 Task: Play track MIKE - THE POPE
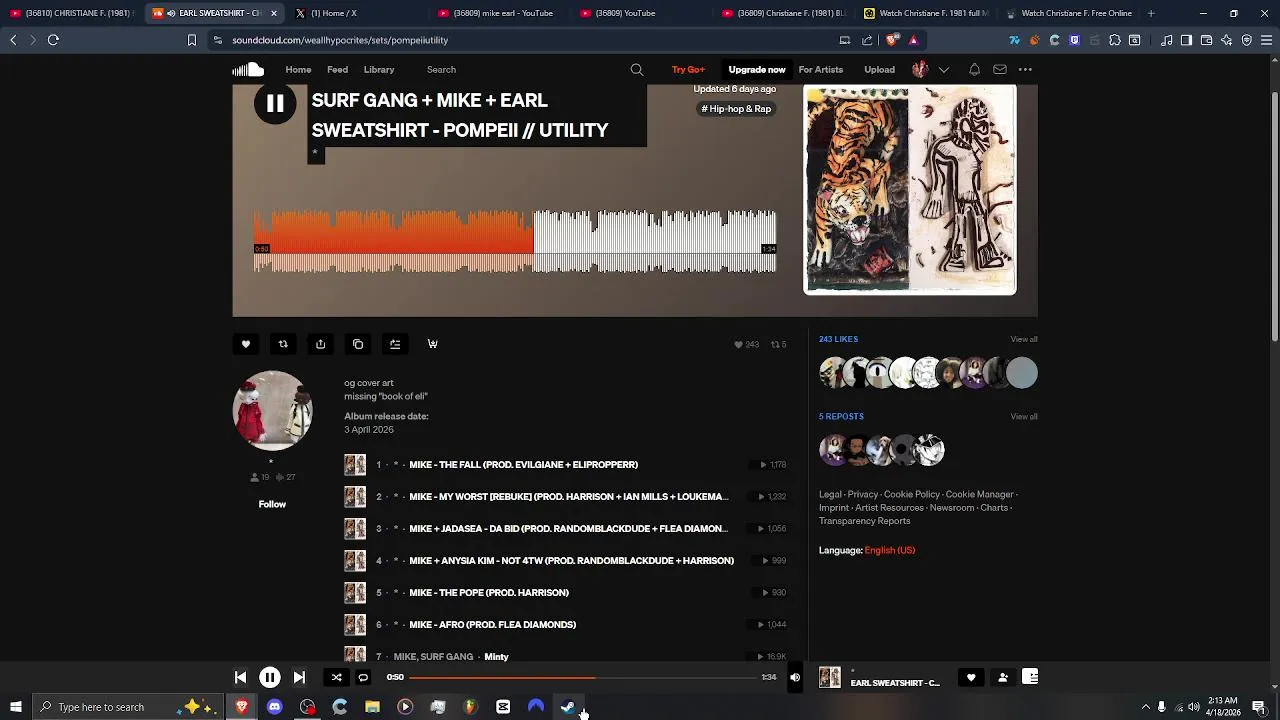tap(489, 593)
